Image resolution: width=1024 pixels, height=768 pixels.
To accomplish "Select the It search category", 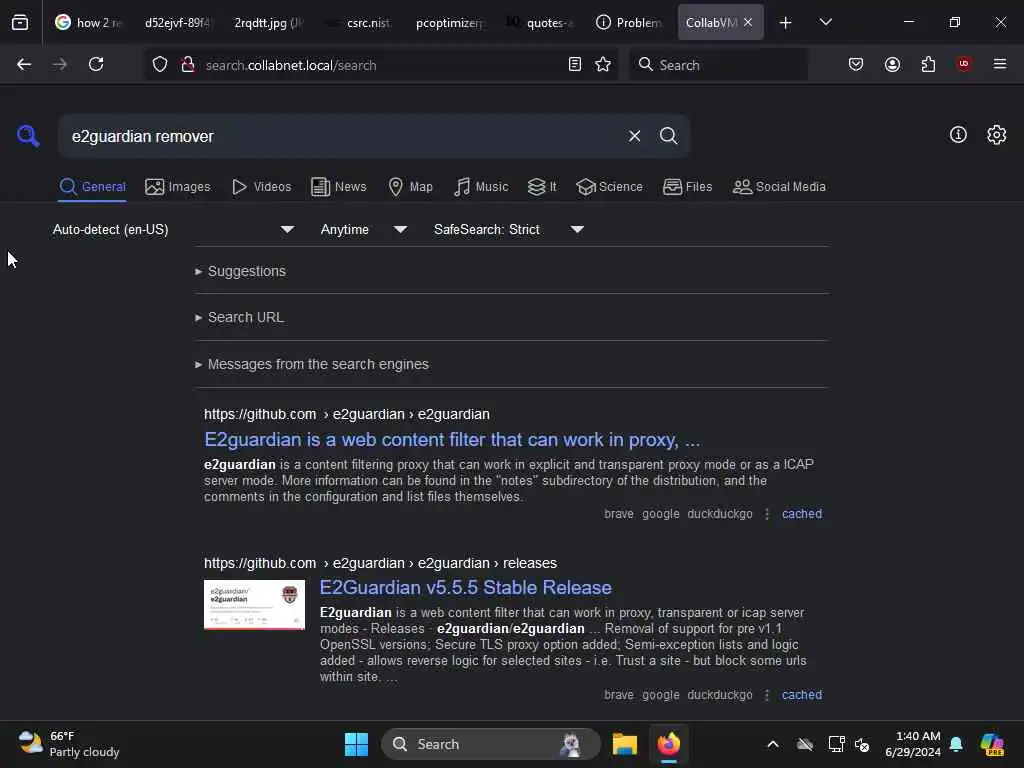I will tap(542, 187).
